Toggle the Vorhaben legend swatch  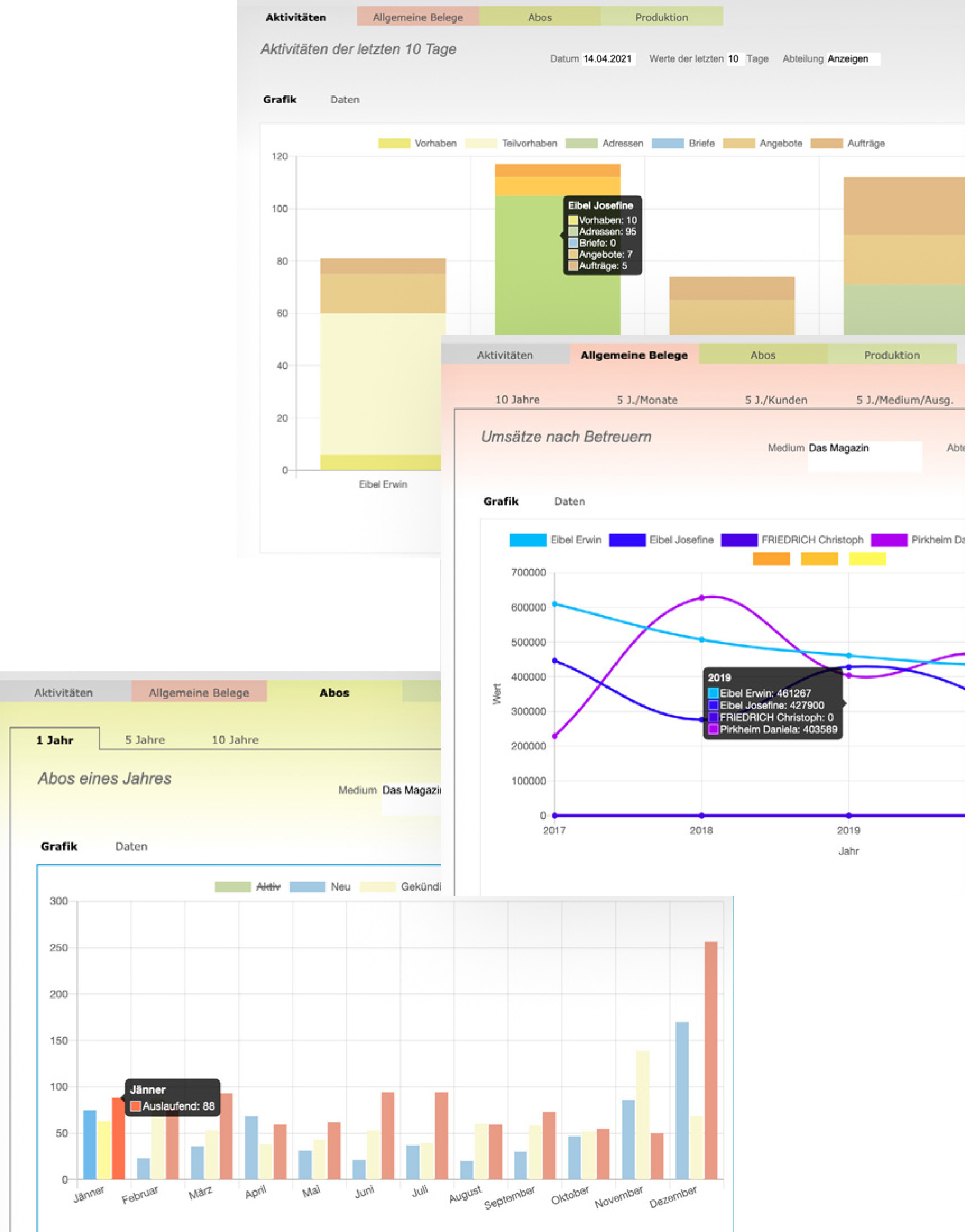(394, 144)
